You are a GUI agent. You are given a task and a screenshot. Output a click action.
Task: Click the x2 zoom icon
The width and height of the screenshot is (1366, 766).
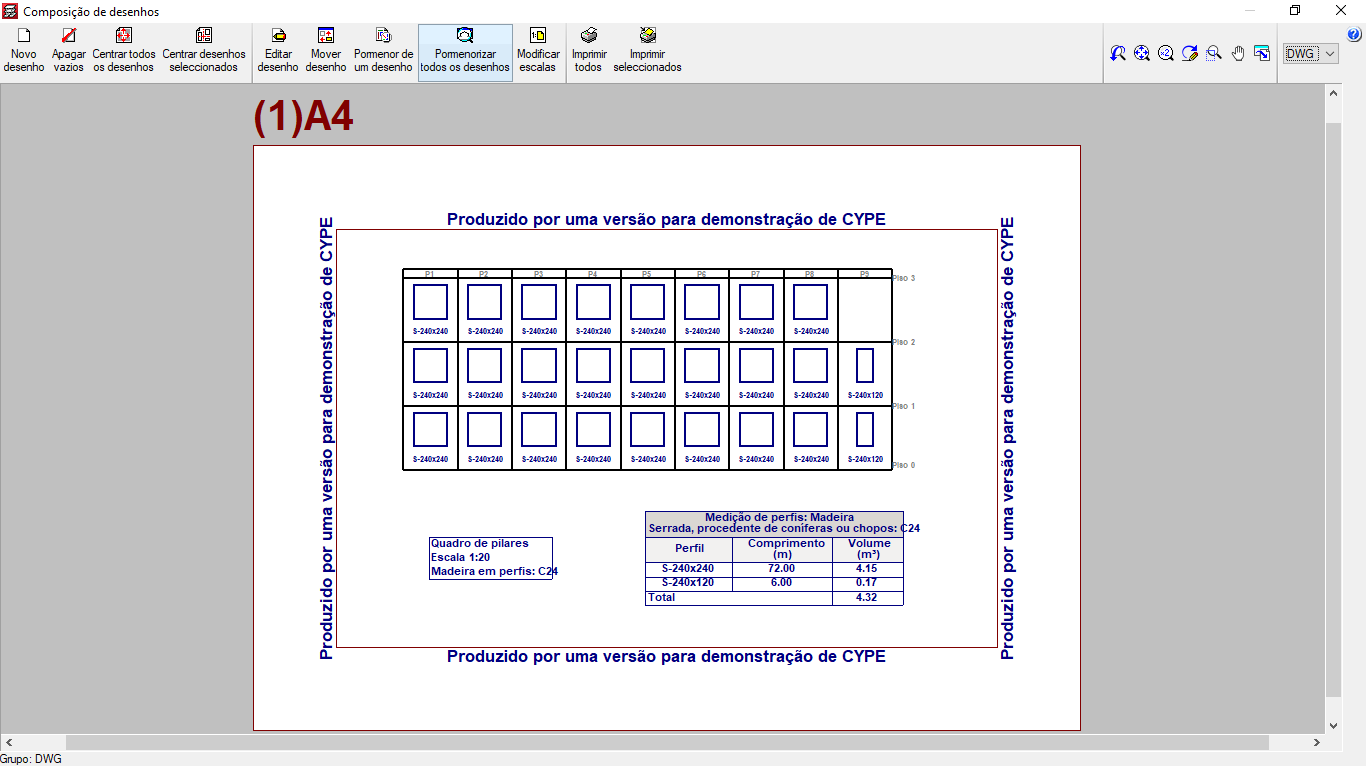tap(1166, 53)
